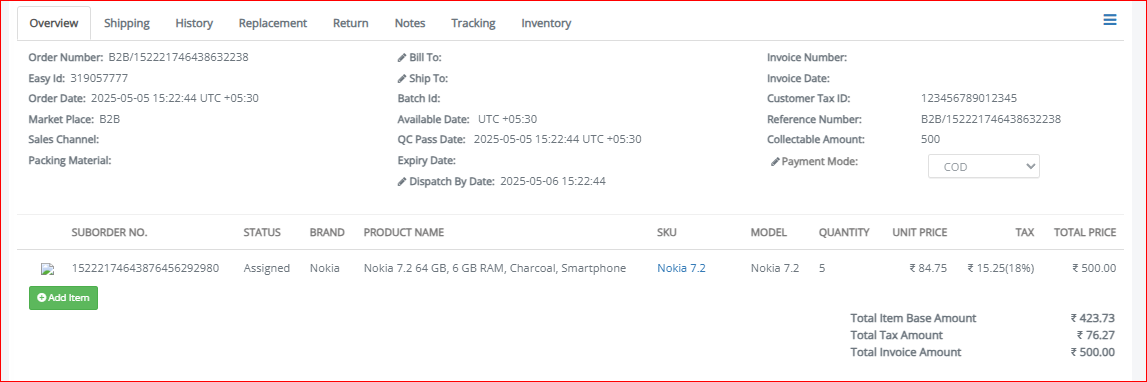Switch to the Inventory tab
1147x382 pixels.
[546, 23]
